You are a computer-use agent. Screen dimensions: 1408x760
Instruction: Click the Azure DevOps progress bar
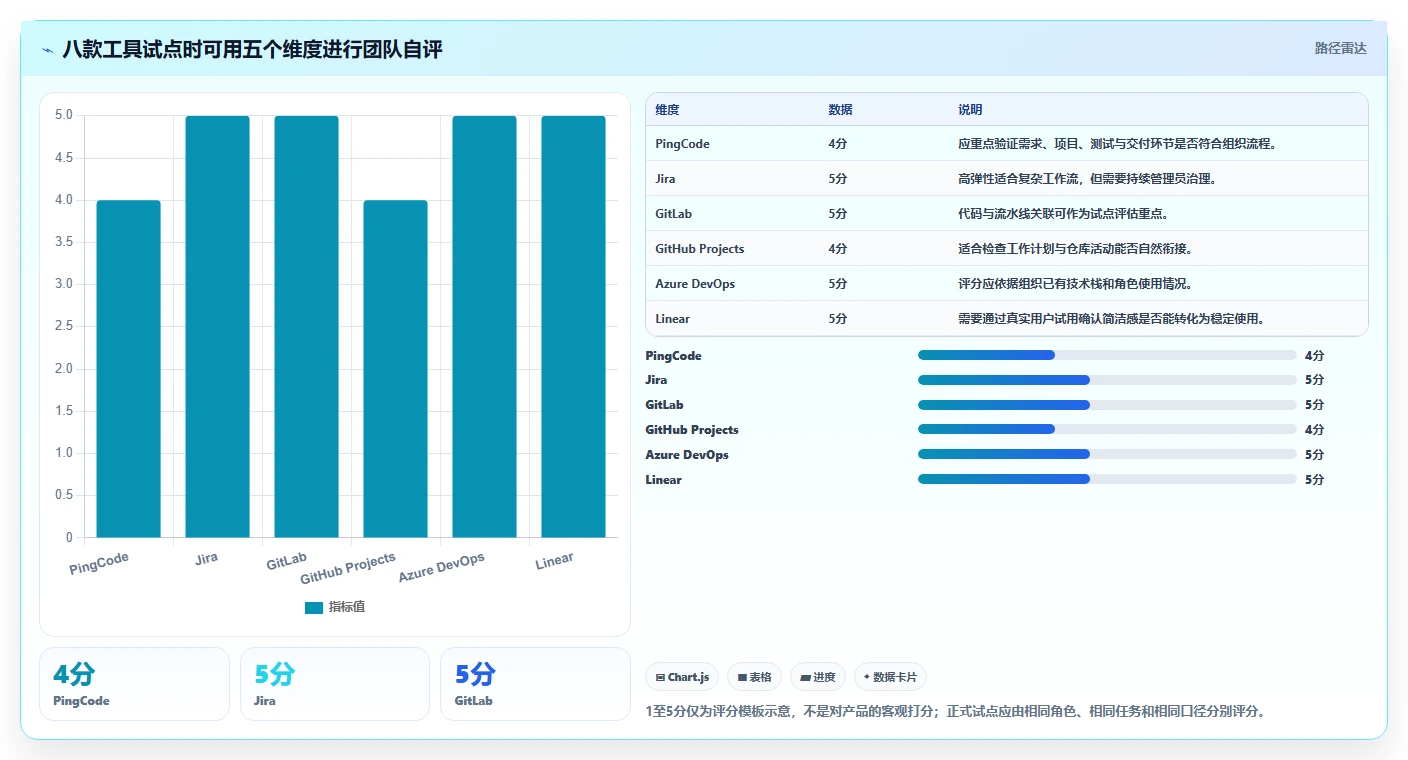(x=1107, y=455)
